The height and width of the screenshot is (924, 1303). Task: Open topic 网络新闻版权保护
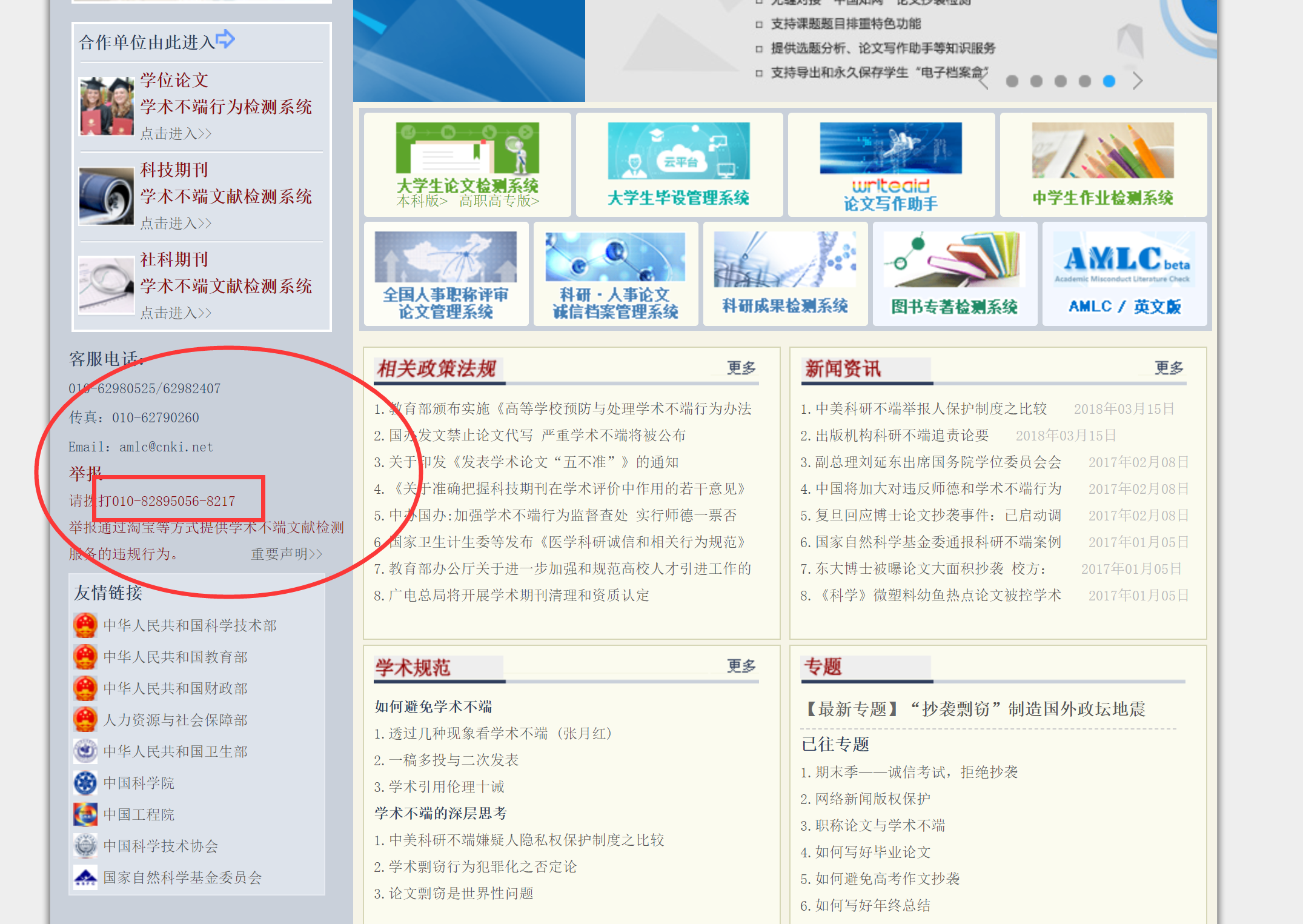[x=873, y=799]
